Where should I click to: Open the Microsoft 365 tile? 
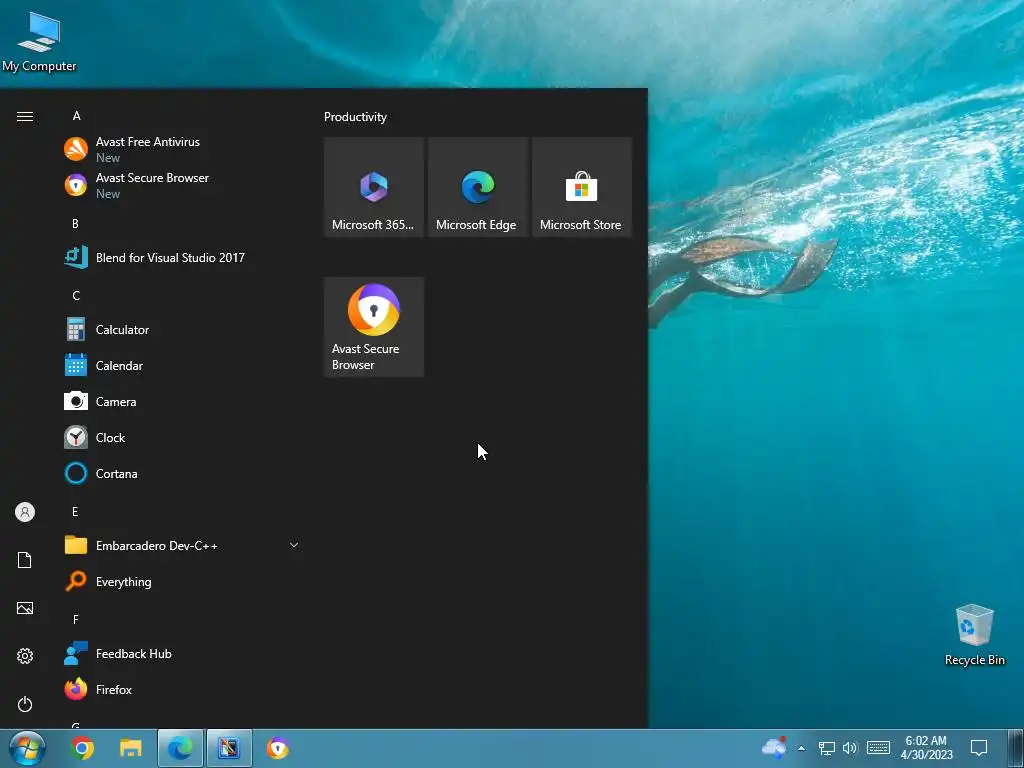click(x=374, y=187)
